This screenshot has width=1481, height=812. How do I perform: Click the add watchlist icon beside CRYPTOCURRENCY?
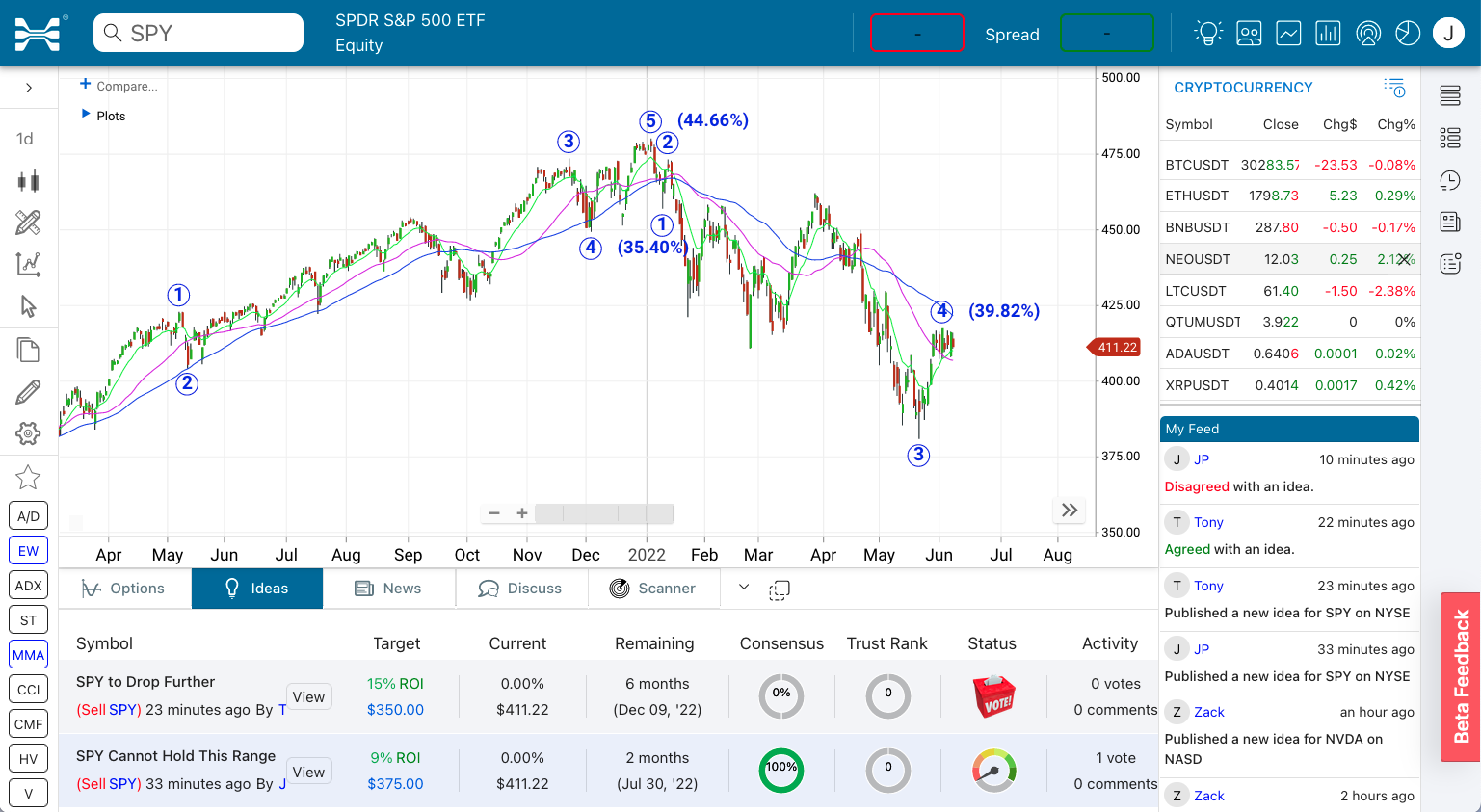(1394, 88)
